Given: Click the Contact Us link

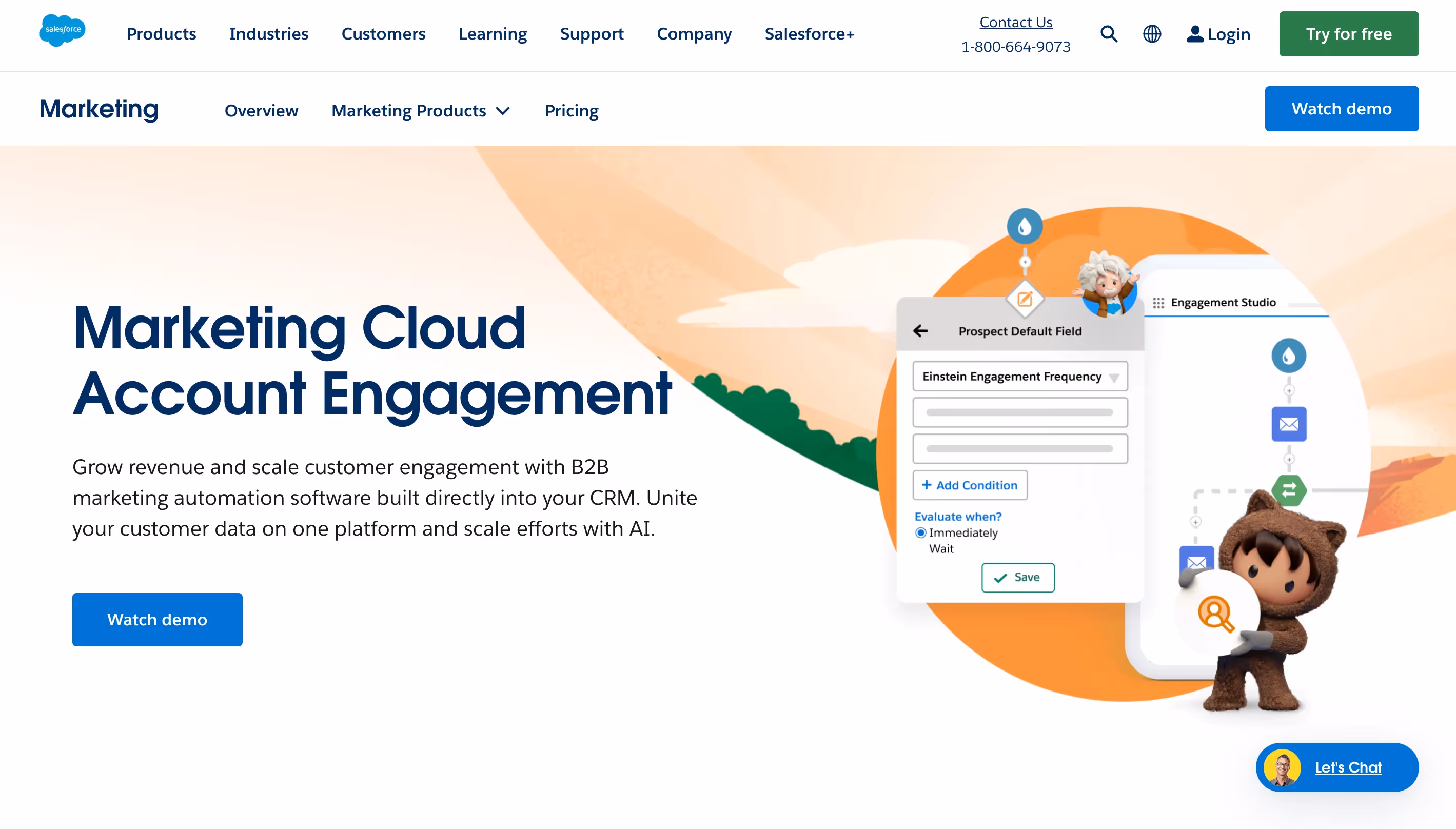Looking at the screenshot, I should coord(1015,22).
